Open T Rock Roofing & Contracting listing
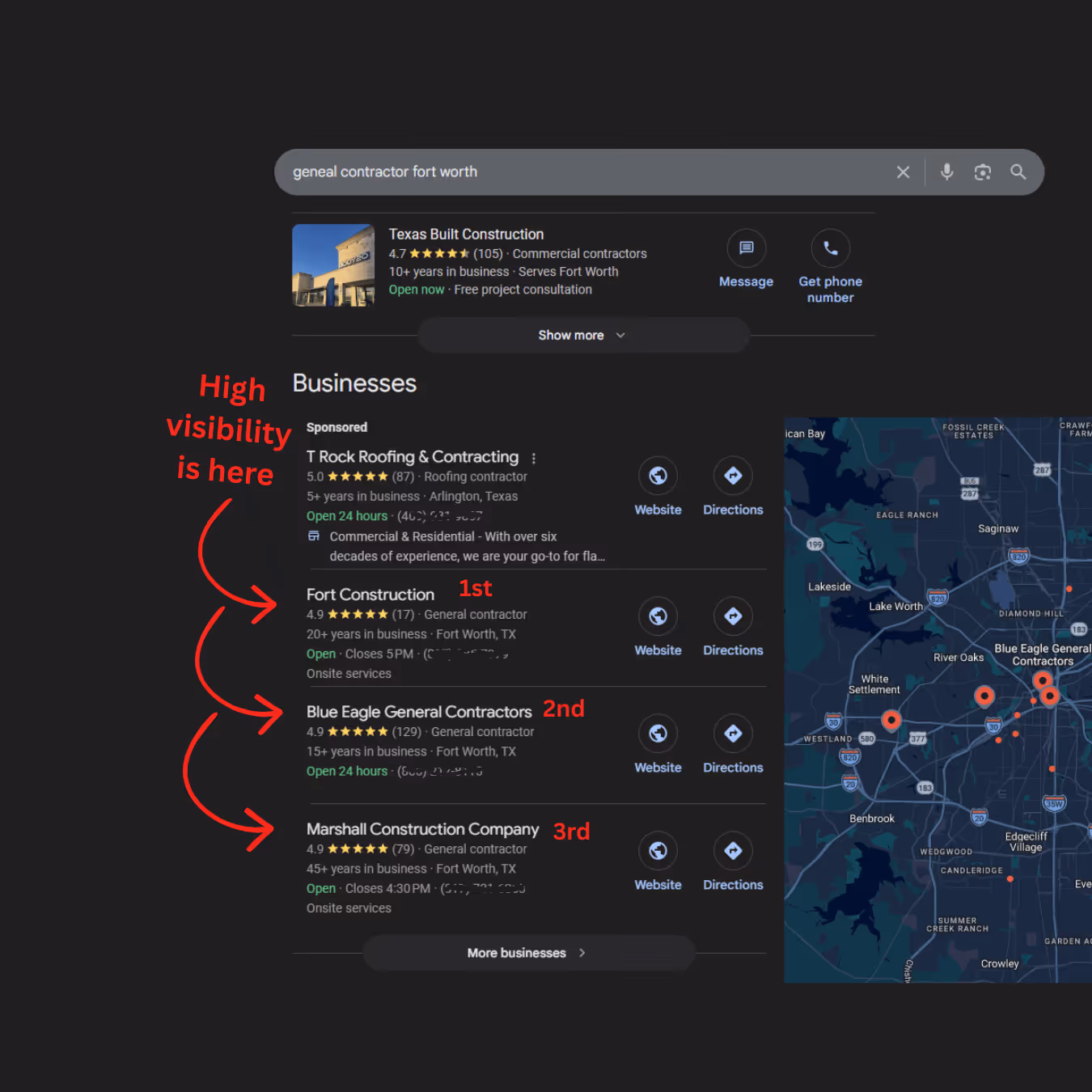Viewport: 1092px width, 1092px height. pyautogui.click(x=413, y=457)
